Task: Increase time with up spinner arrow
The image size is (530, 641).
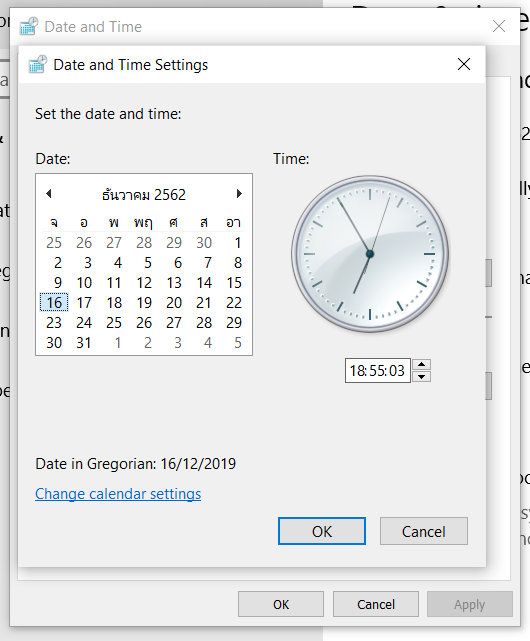Action: [422, 365]
